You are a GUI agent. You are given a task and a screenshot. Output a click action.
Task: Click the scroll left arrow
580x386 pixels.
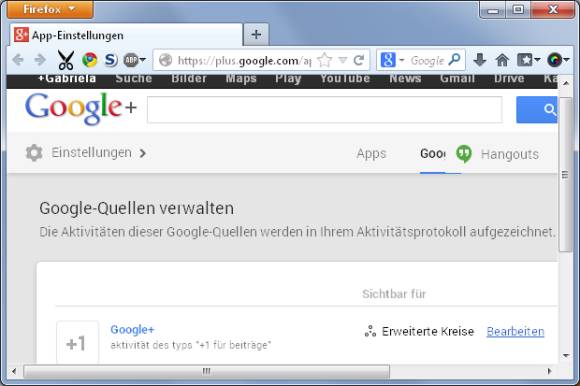(x=14, y=371)
